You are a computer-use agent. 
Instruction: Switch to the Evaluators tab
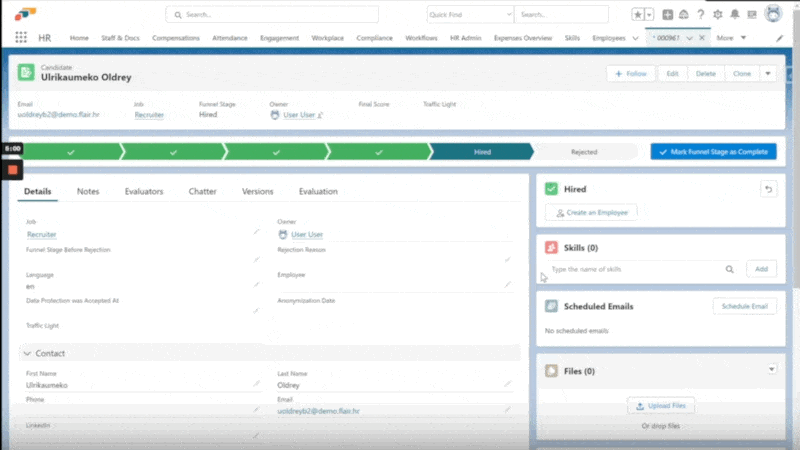pos(144,191)
